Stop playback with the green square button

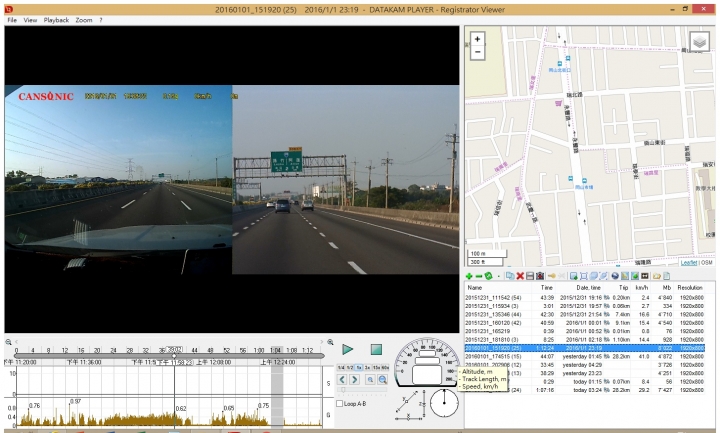pos(376,349)
